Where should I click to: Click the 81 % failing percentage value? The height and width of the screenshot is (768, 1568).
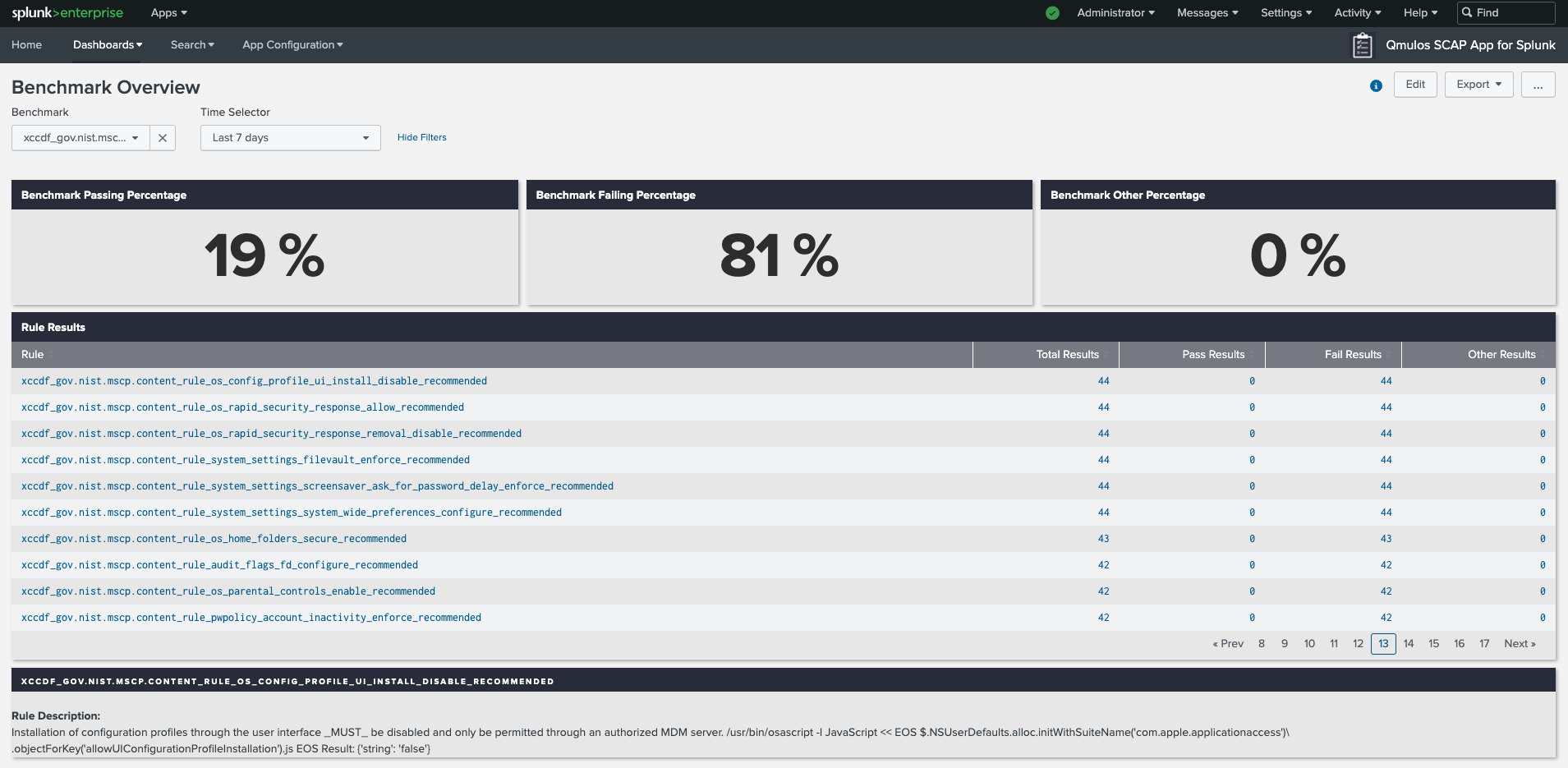(x=779, y=255)
